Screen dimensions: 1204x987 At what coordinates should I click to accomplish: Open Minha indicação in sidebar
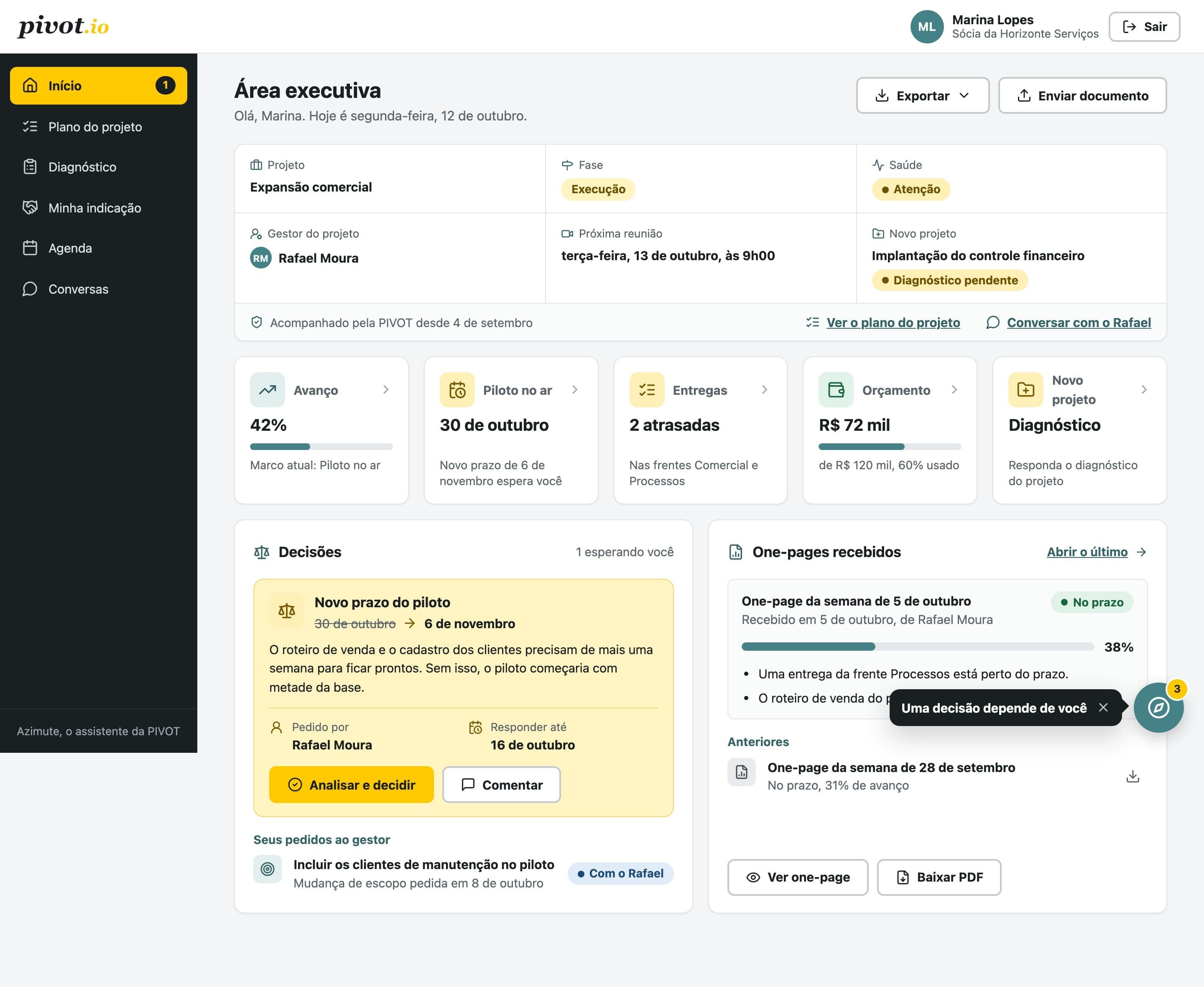[x=98, y=207]
